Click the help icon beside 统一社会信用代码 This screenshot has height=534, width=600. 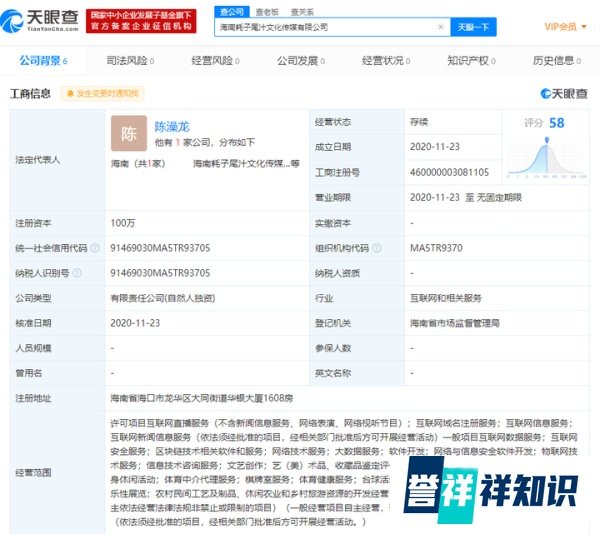[x=95, y=248]
